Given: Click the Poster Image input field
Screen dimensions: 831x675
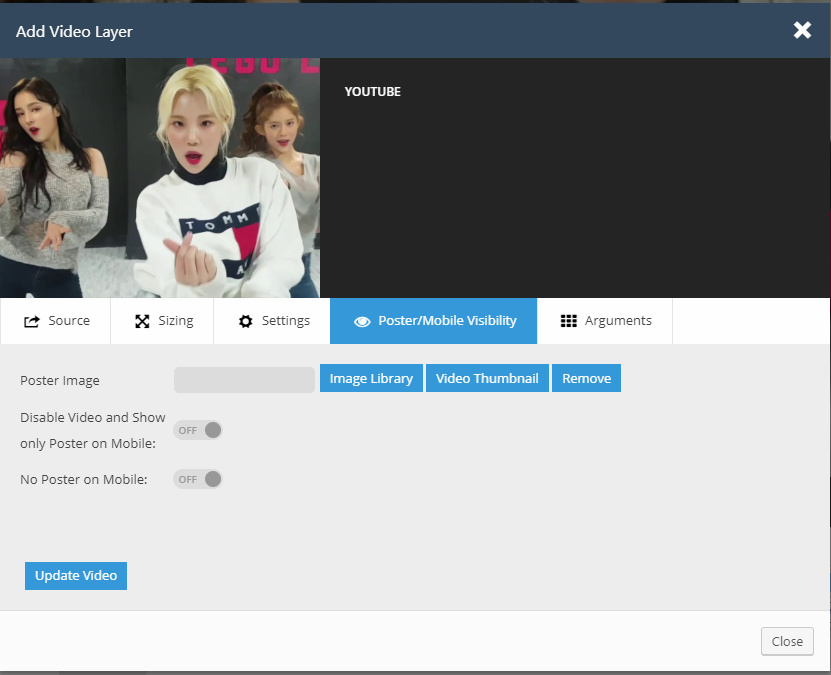Looking at the screenshot, I should tap(244, 379).
